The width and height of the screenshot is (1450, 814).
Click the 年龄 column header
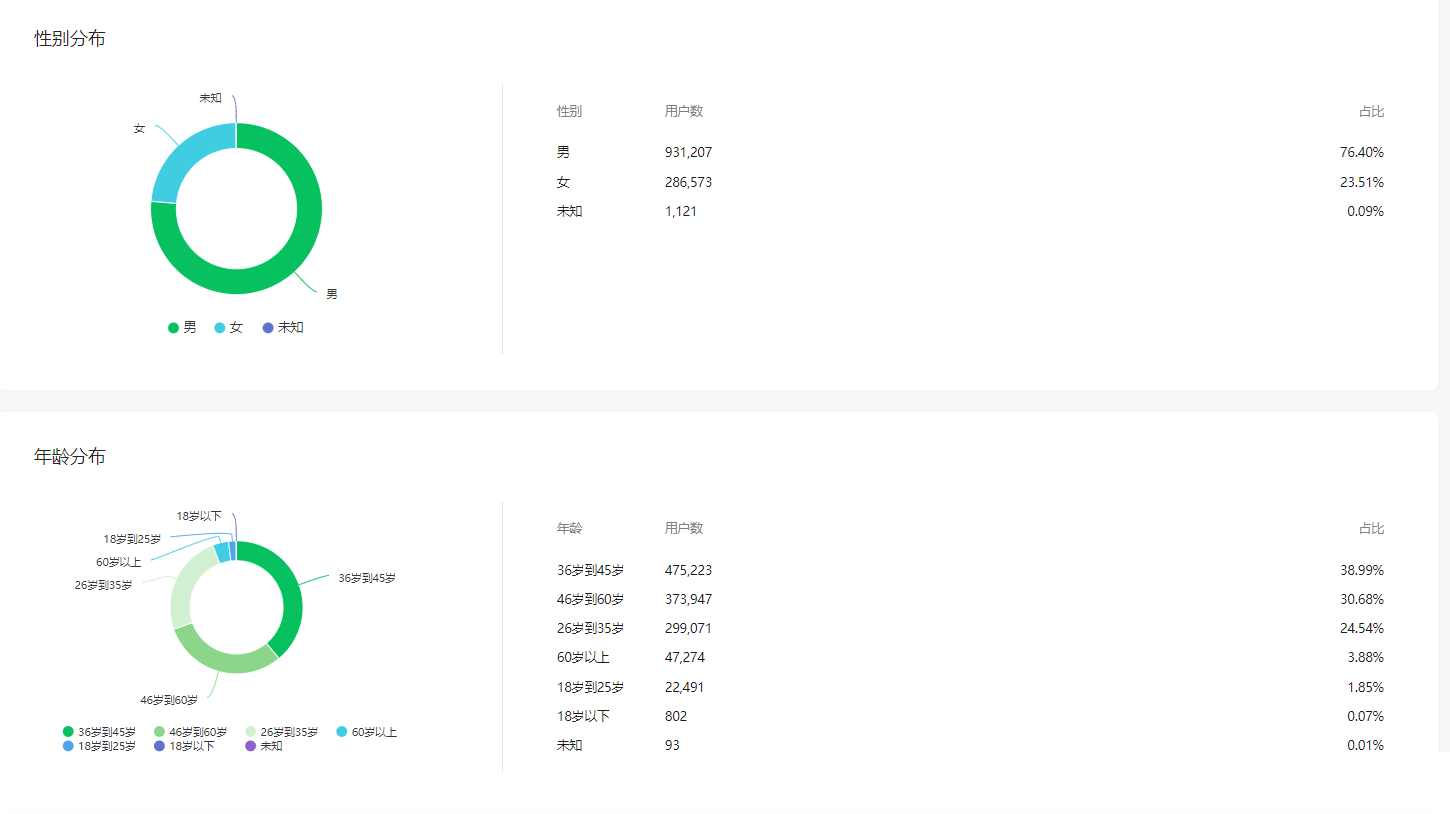(569, 528)
